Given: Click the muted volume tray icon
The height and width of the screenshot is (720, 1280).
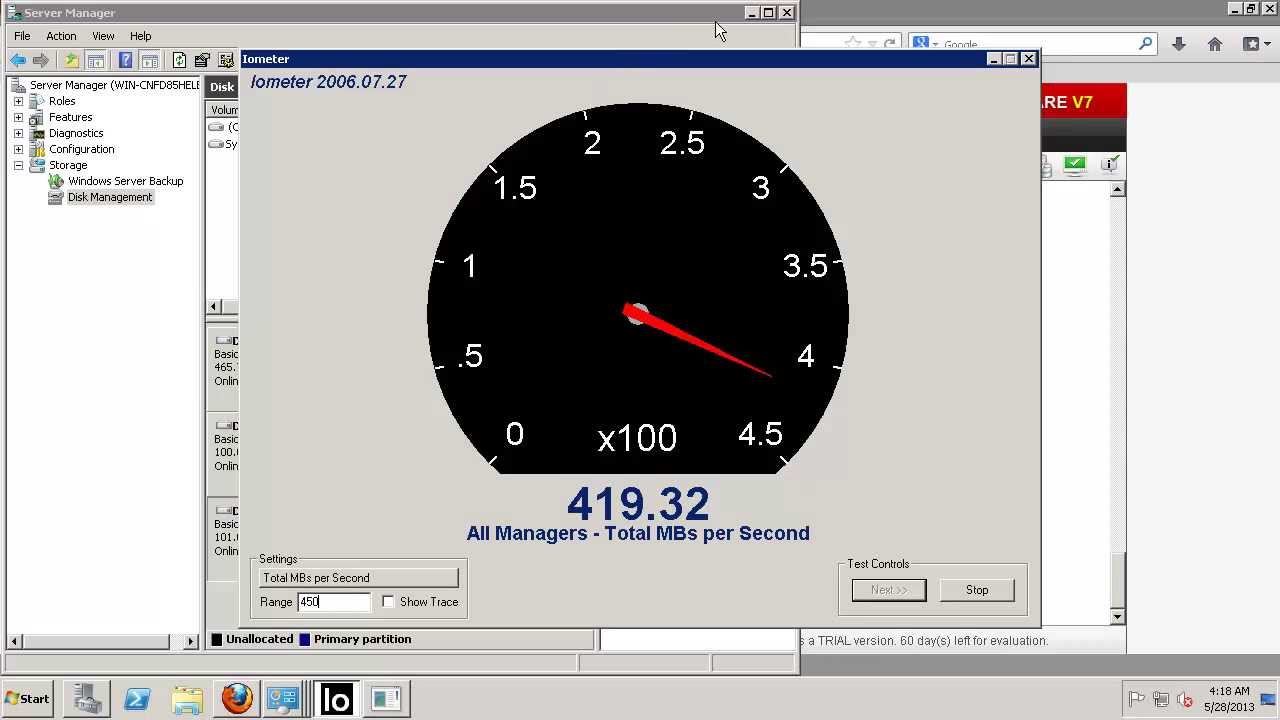Looking at the screenshot, I should (x=1185, y=699).
